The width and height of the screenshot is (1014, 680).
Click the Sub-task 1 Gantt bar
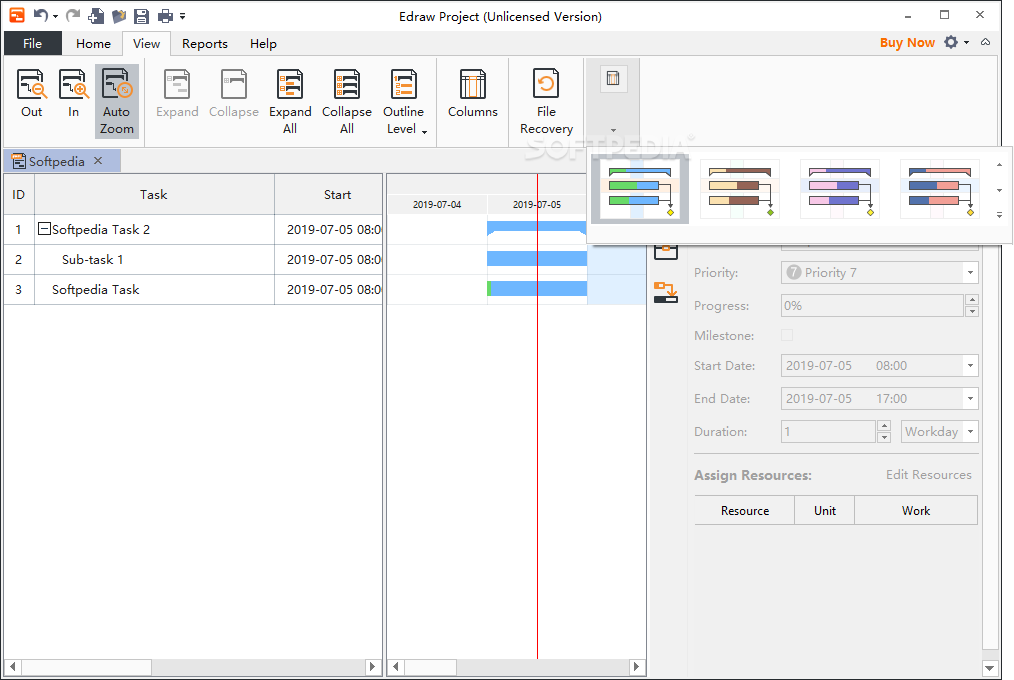tap(537, 259)
